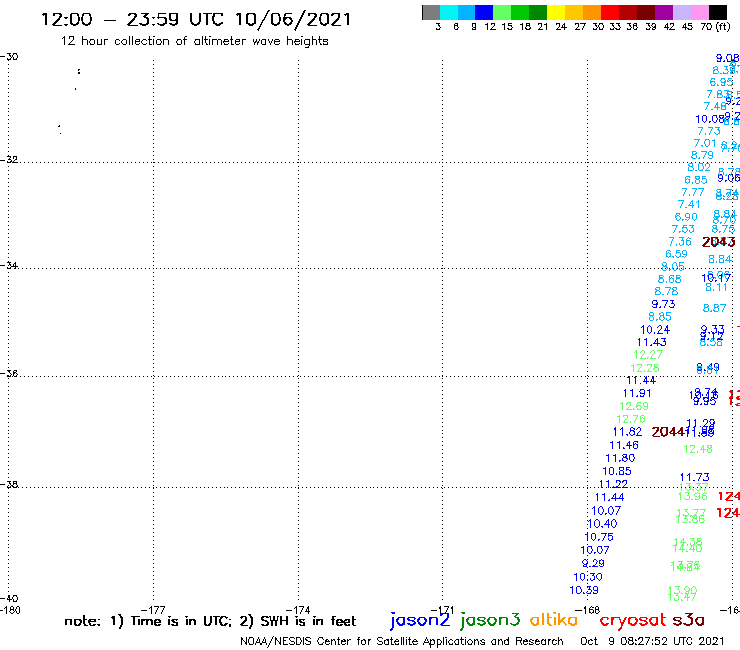Click the cyan swatch in the legend
Viewport: 740px width, 650px height.
[x=449, y=12]
